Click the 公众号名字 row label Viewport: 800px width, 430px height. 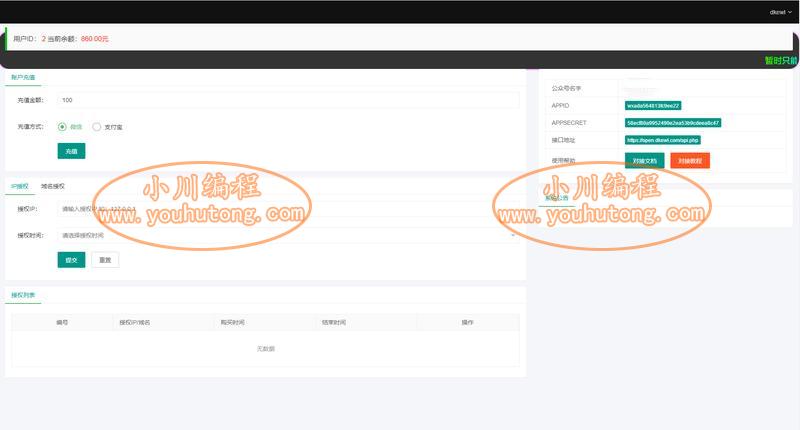(x=566, y=88)
